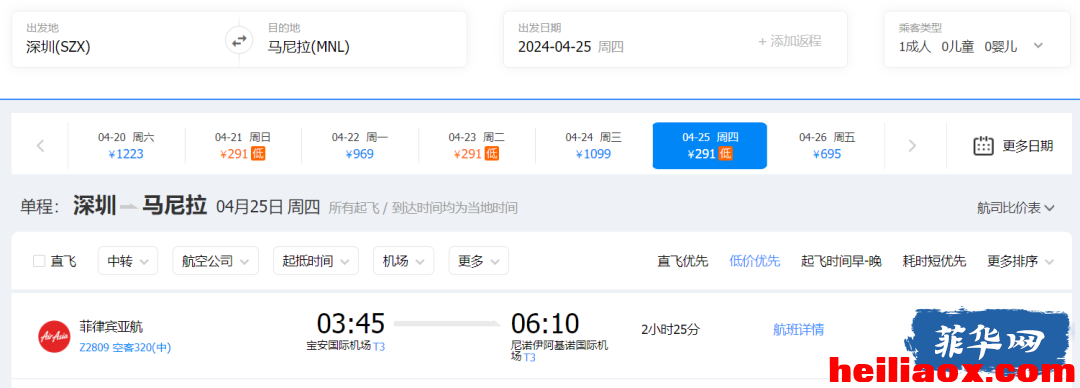Viewport: 1080px width, 388px height.
Task: Click 尼诺伊阿基诺国际机场 T3 text
Action: tap(560, 351)
